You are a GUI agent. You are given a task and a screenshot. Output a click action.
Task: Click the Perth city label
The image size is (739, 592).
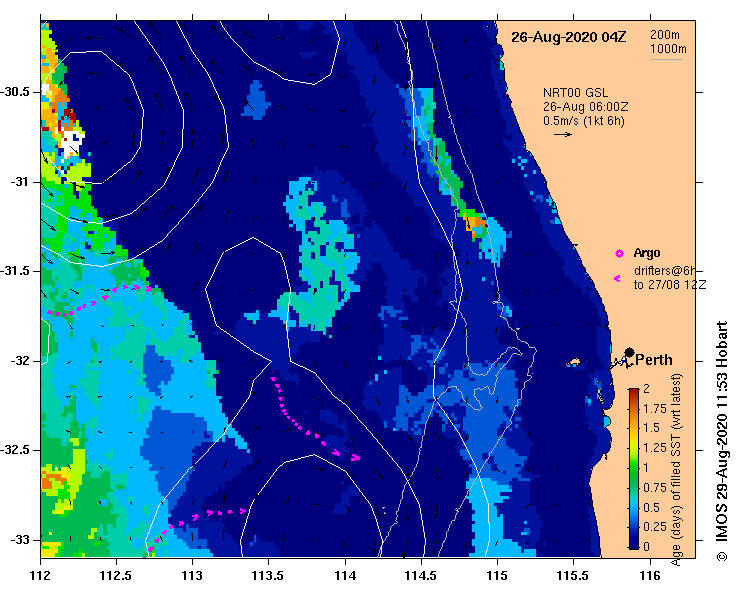tap(654, 360)
